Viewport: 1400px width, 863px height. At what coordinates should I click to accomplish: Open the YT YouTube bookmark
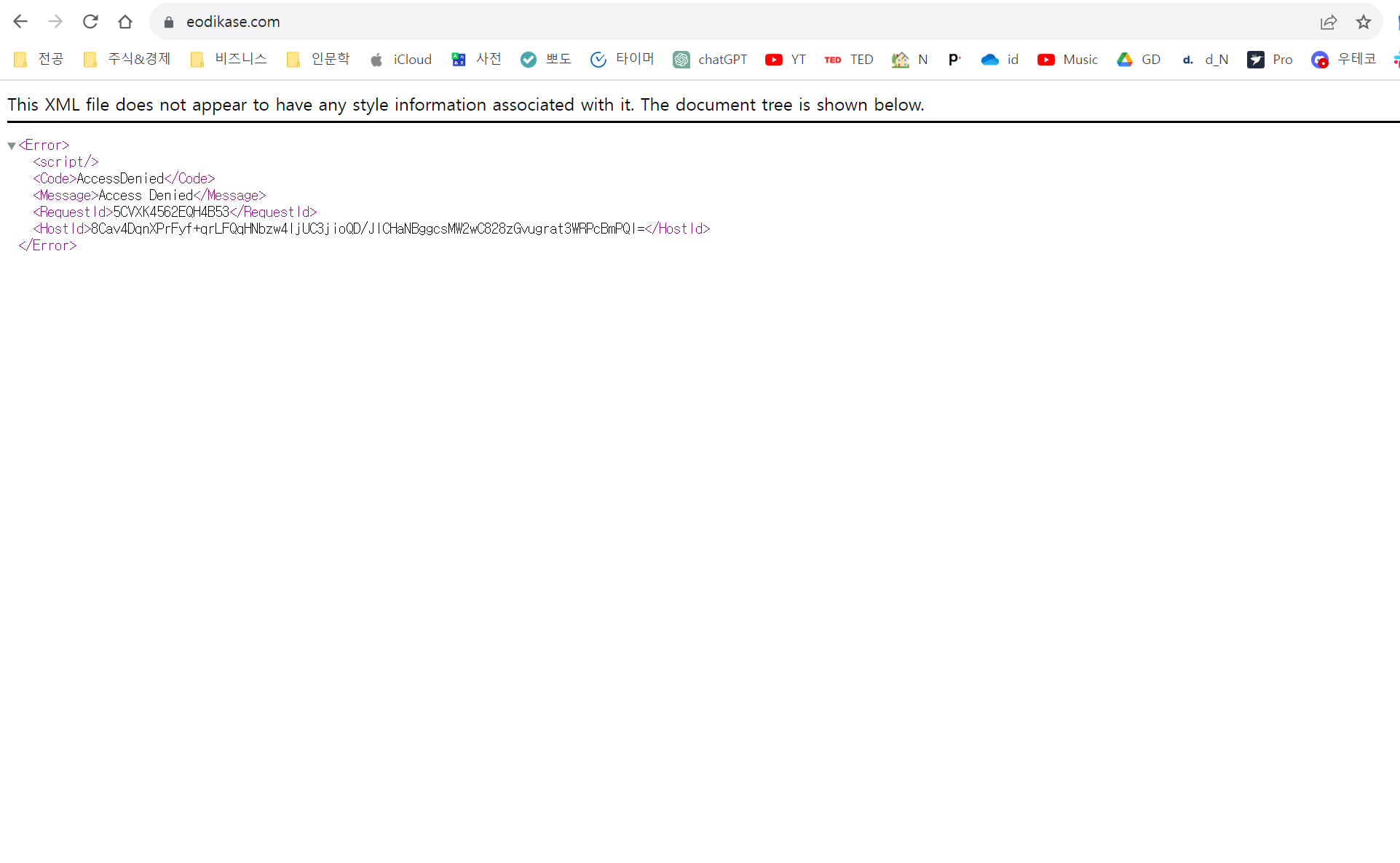coord(786,59)
